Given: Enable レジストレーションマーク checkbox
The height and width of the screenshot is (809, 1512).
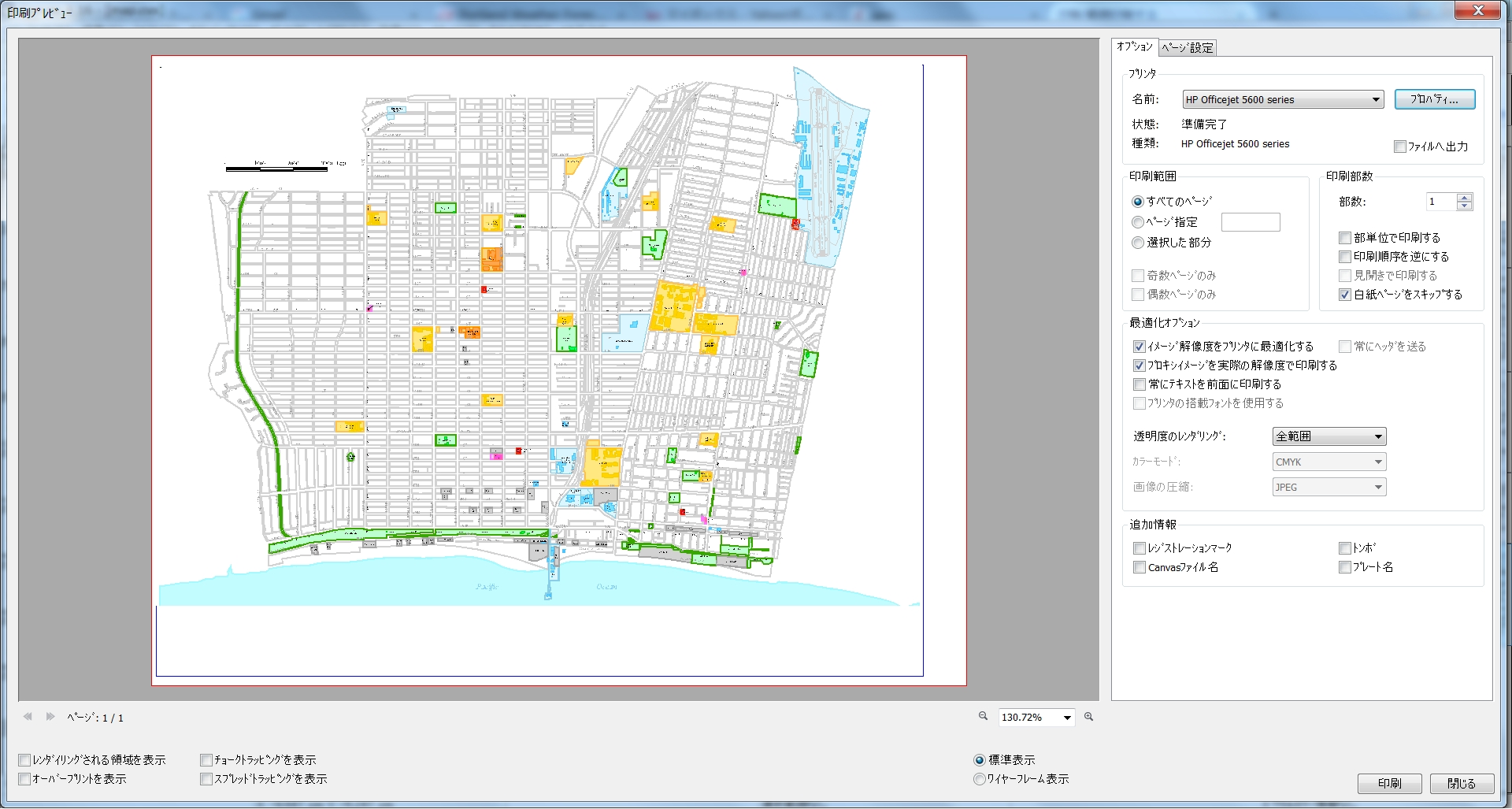Looking at the screenshot, I should (x=1139, y=548).
